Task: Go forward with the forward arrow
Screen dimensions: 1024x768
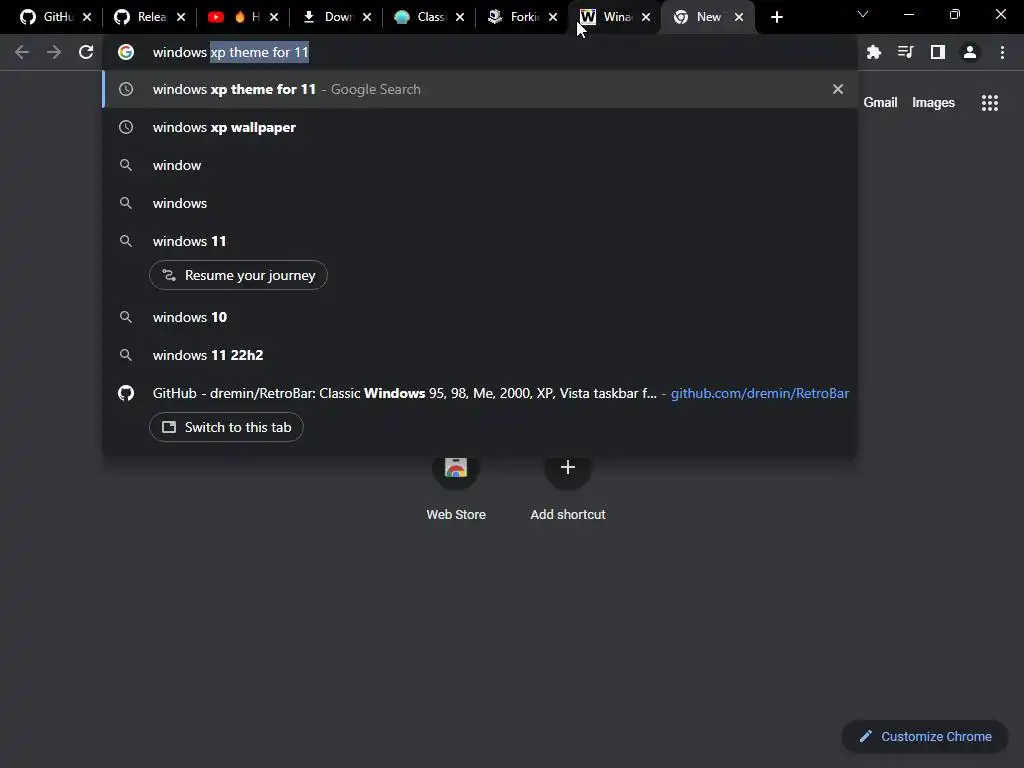Action: coord(54,52)
